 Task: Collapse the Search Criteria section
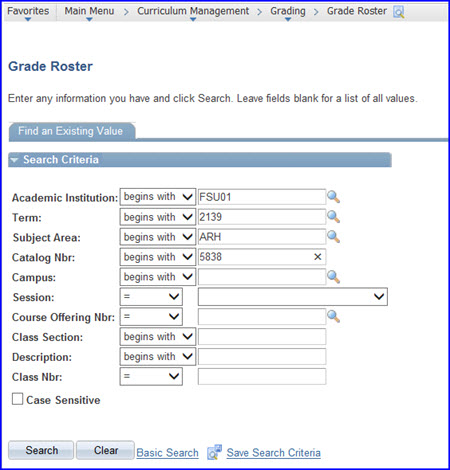(14, 160)
